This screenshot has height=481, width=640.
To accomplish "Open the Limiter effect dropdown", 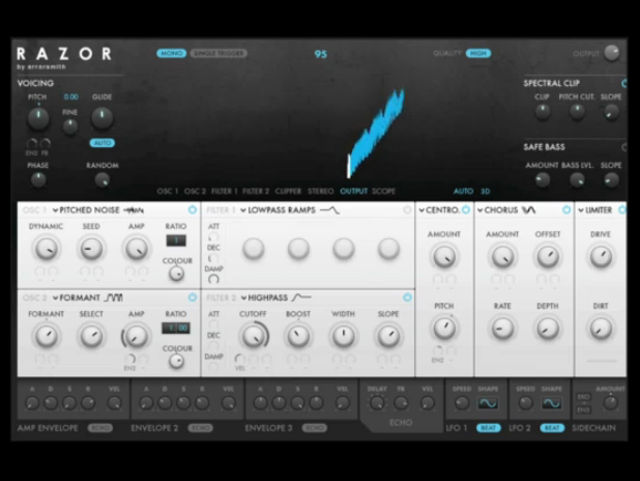I will [595, 210].
